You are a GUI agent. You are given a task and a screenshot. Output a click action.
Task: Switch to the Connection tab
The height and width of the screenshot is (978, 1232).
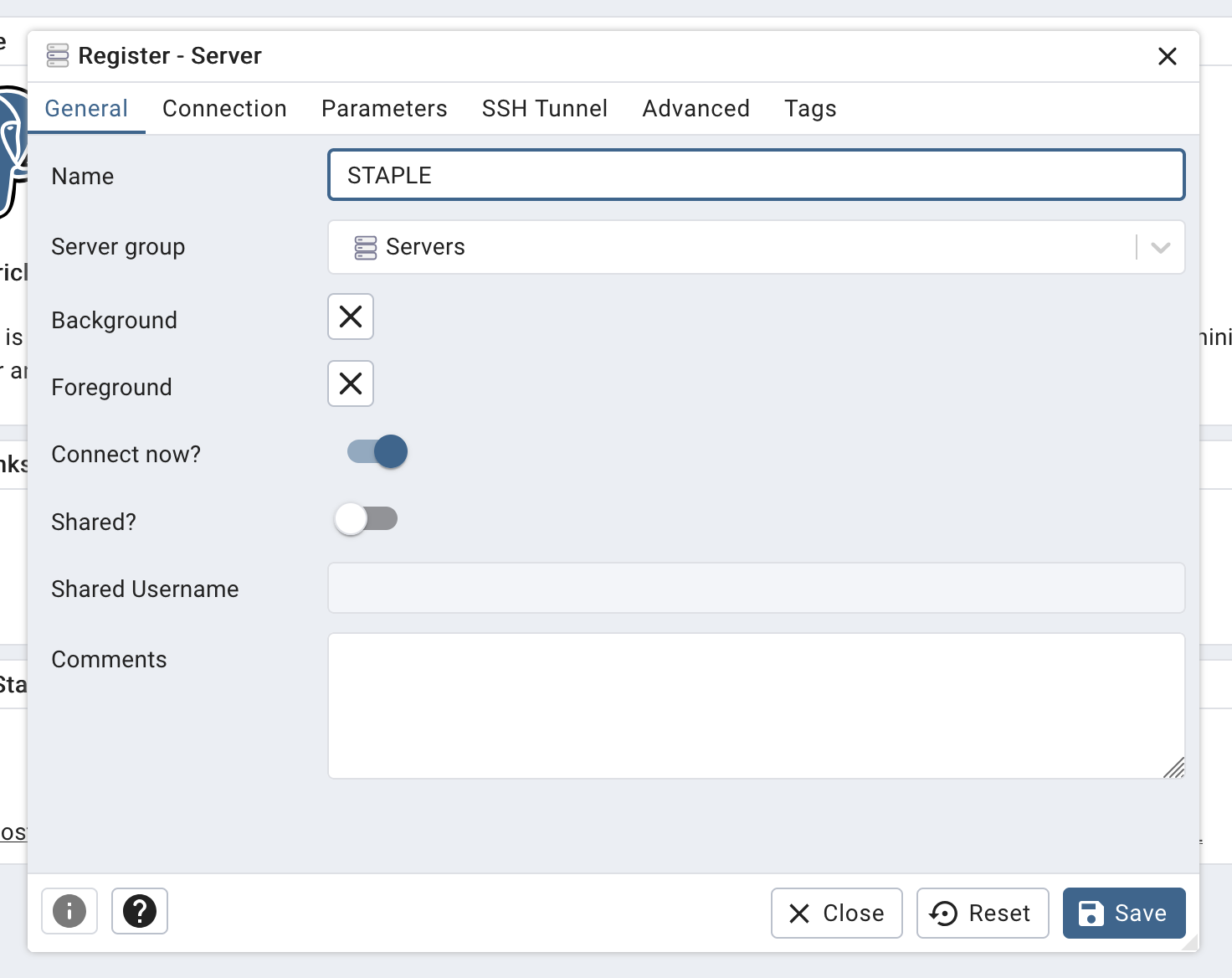tap(224, 109)
